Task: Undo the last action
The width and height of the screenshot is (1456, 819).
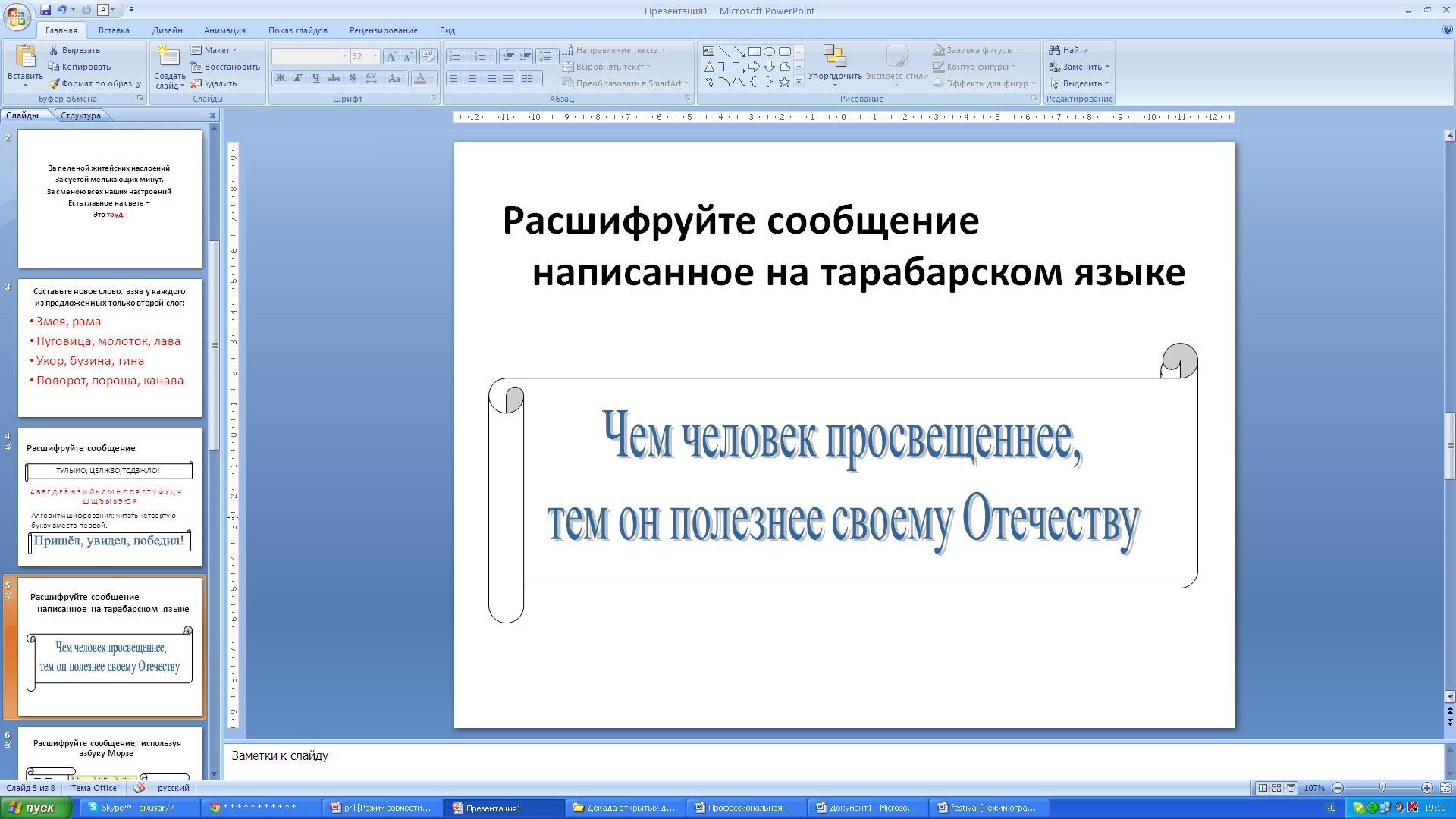Action: pos(61,10)
